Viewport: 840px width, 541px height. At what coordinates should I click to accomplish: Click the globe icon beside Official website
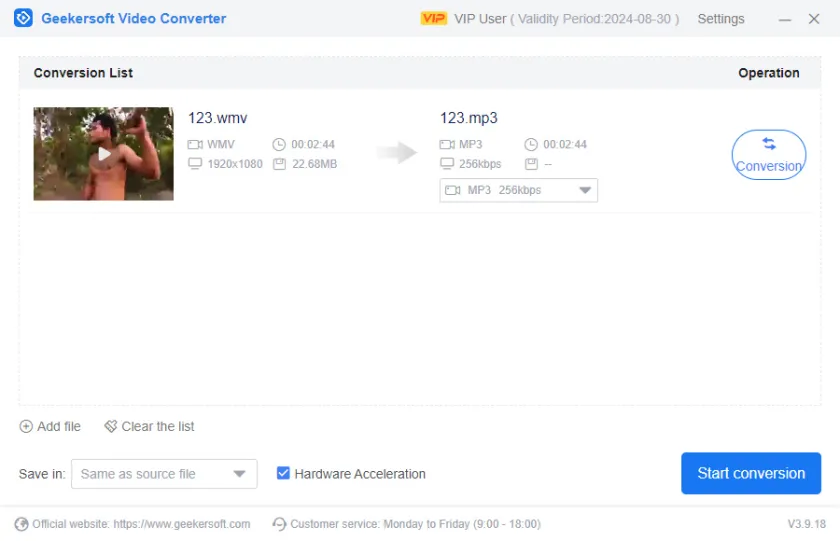coord(22,524)
